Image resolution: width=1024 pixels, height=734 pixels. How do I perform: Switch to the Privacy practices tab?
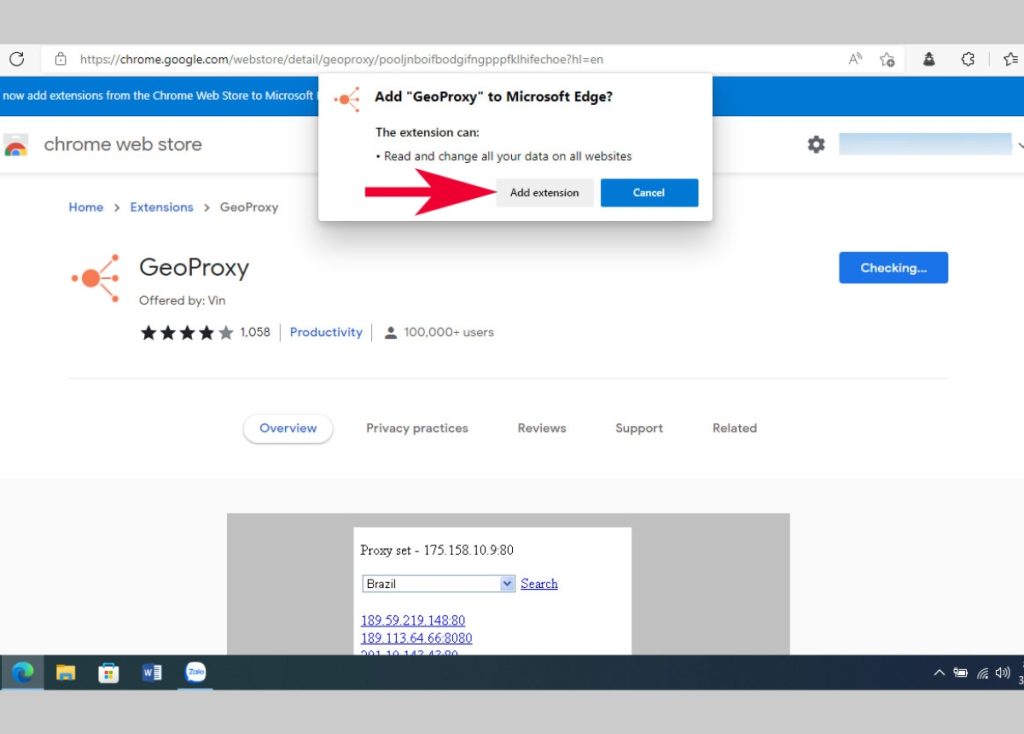click(x=417, y=428)
